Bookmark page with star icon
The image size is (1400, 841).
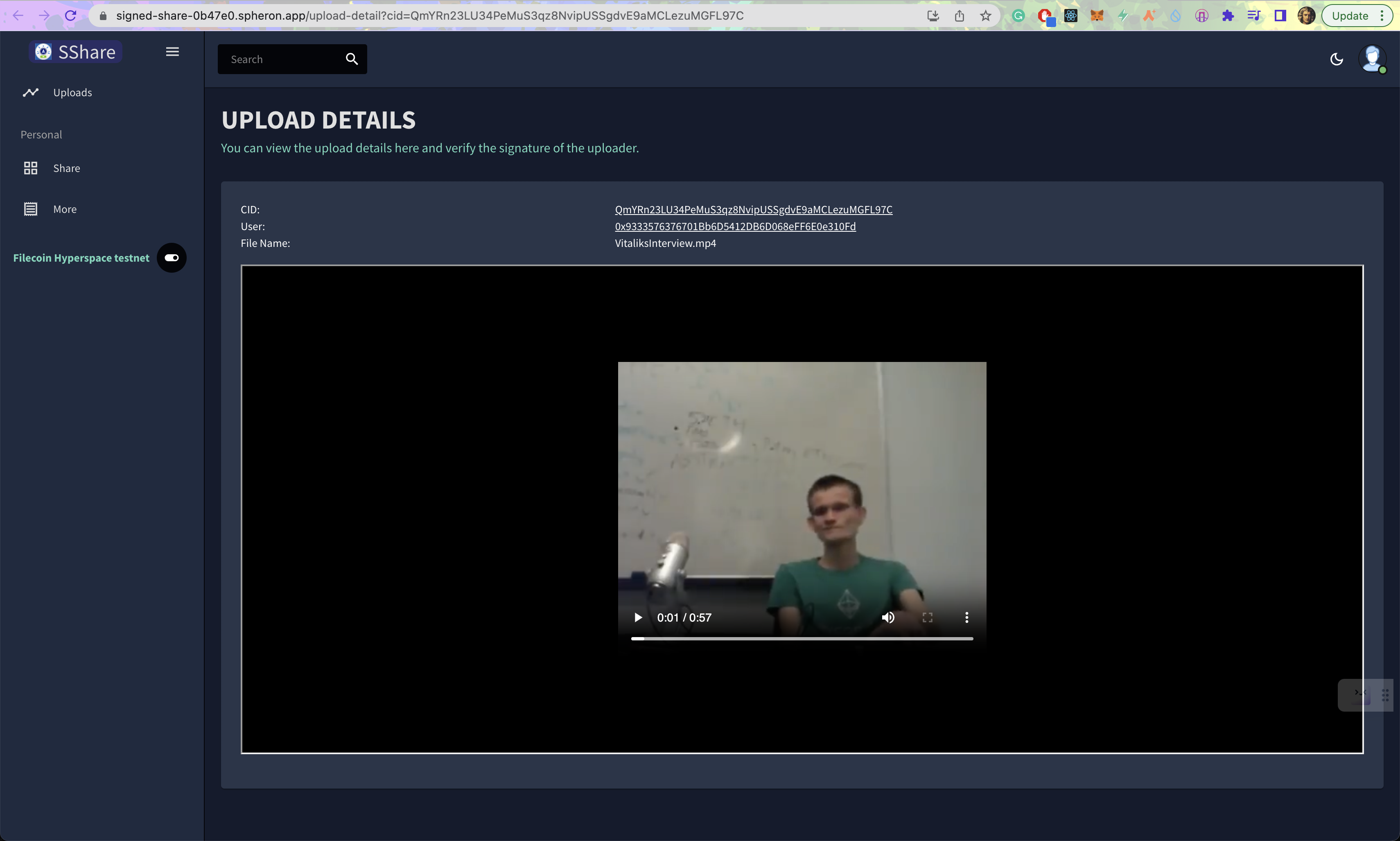pyautogui.click(x=985, y=16)
